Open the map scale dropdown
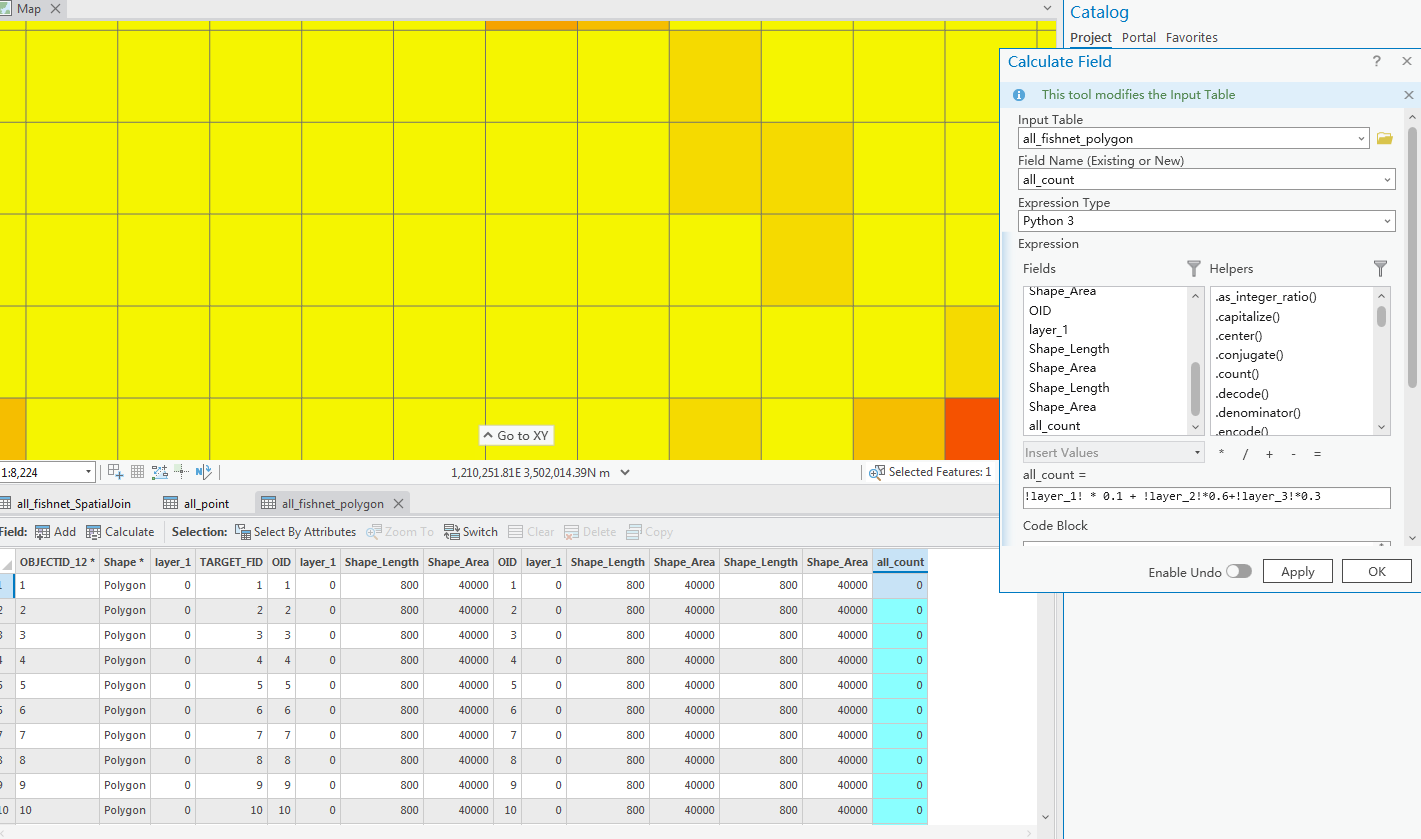This screenshot has width=1421, height=839. pos(89,472)
